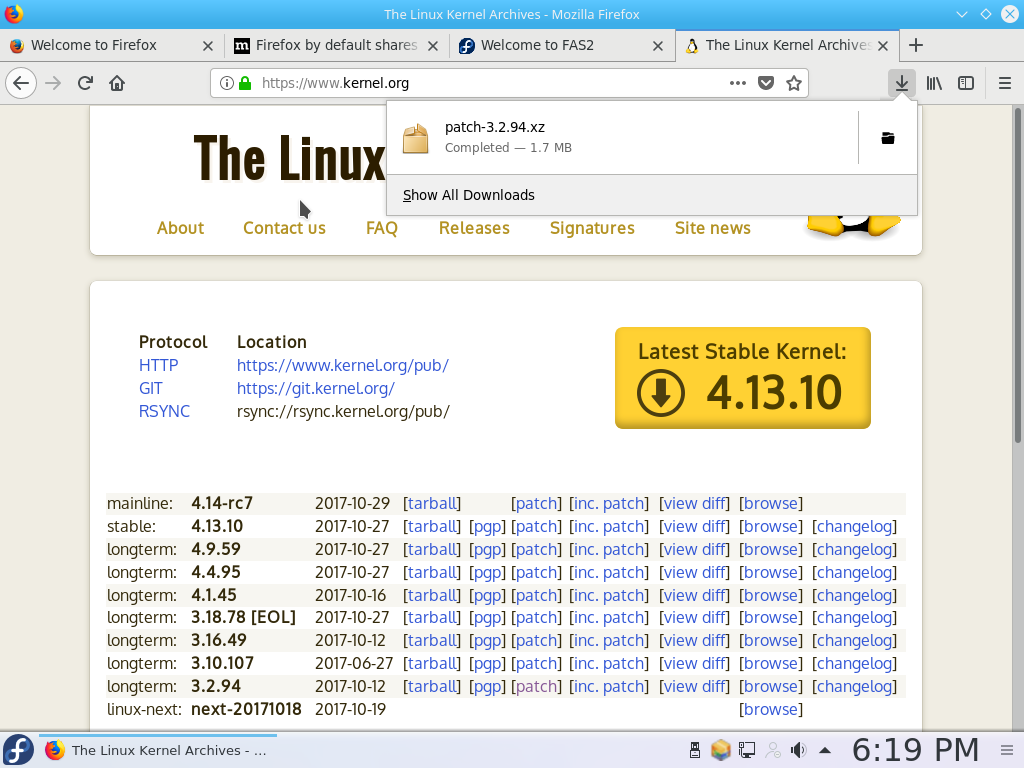Close the Firefox by default shares tab

[432, 46]
